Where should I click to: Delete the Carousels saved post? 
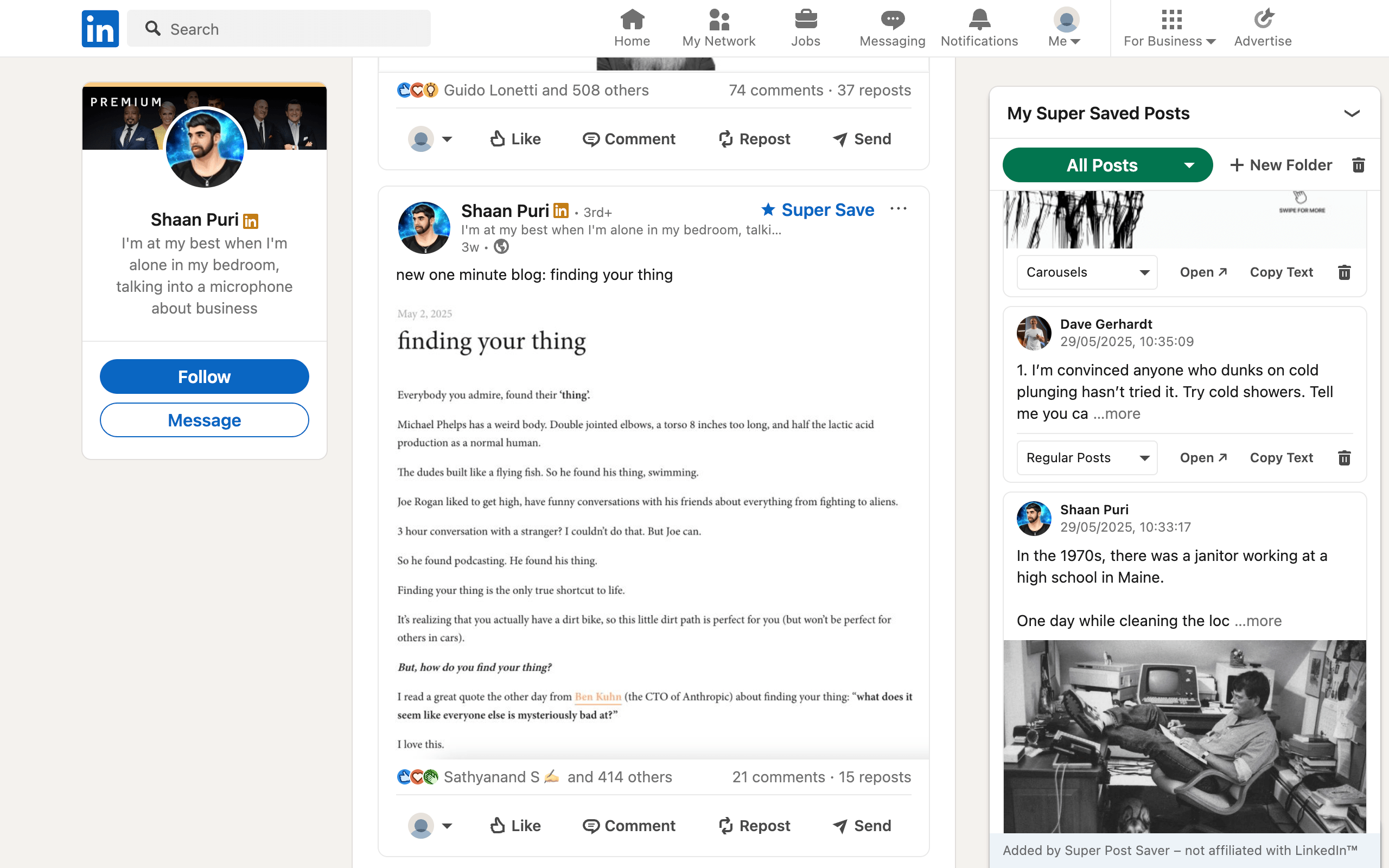(x=1344, y=272)
